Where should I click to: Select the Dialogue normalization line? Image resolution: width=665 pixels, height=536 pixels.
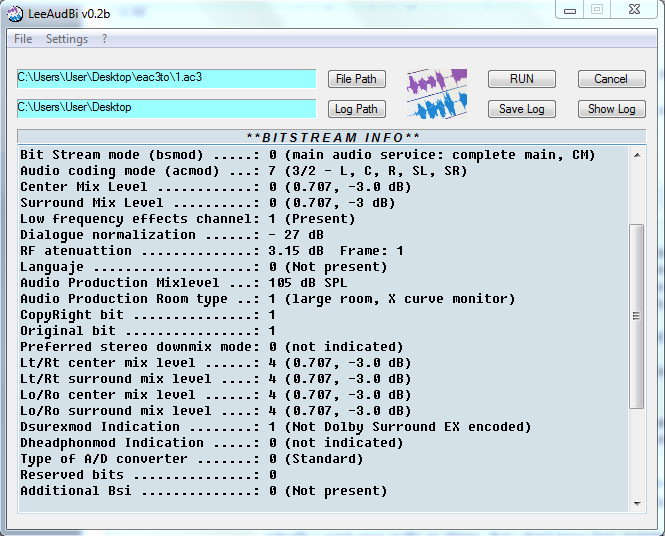(x=172, y=235)
